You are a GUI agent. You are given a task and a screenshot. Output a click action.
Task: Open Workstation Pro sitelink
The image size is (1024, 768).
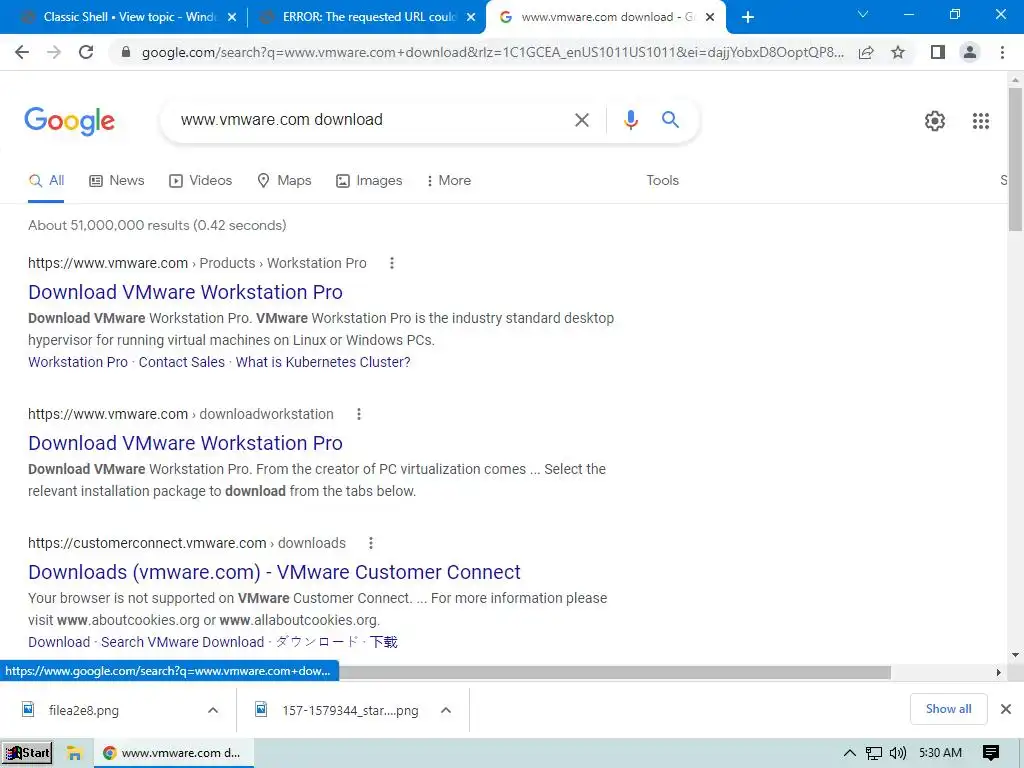click(x=78, y=362)
